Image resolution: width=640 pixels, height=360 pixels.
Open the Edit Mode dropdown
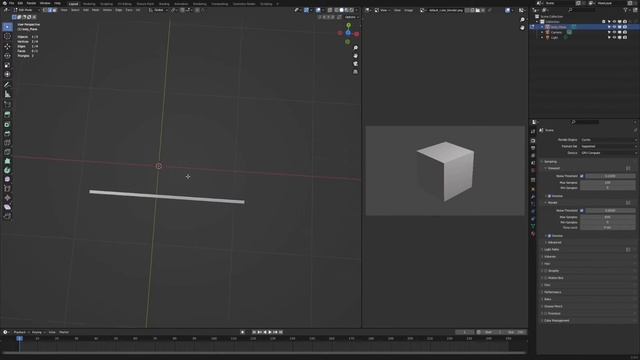[x=26, y=10]
